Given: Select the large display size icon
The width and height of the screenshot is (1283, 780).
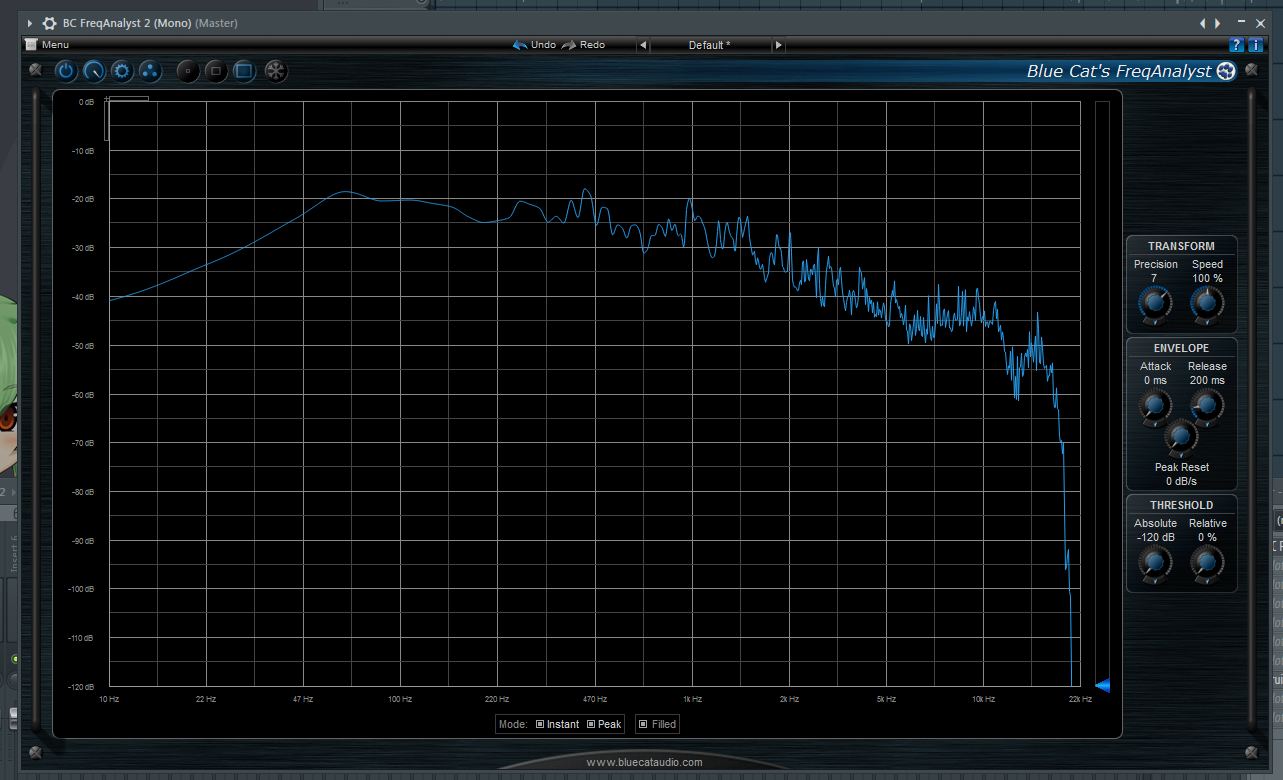Looking at the screenshot, I should point(244,71).
